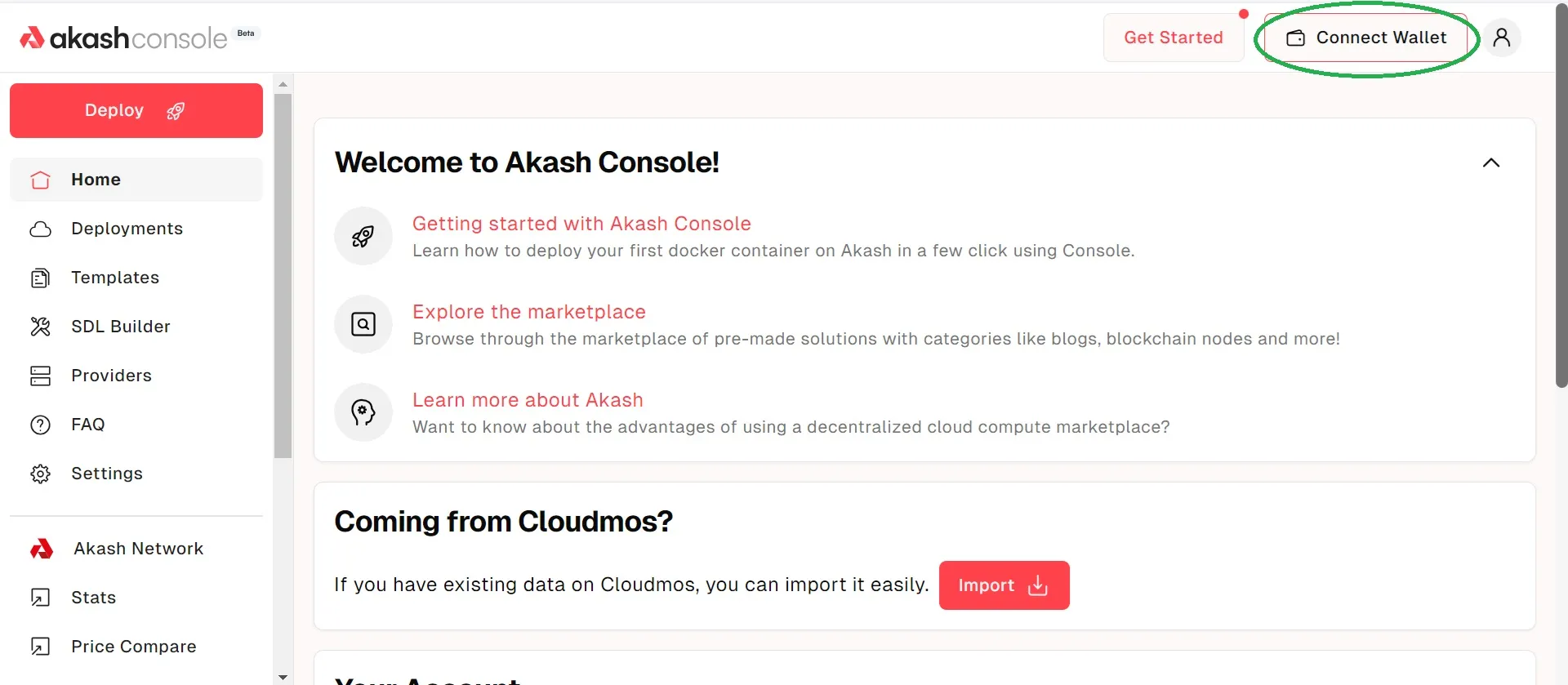The width and height of the screenshot is (1568, 685).
Task: Open the user account profile icon
Action: pyautogui.click(x=1501, y=38)
